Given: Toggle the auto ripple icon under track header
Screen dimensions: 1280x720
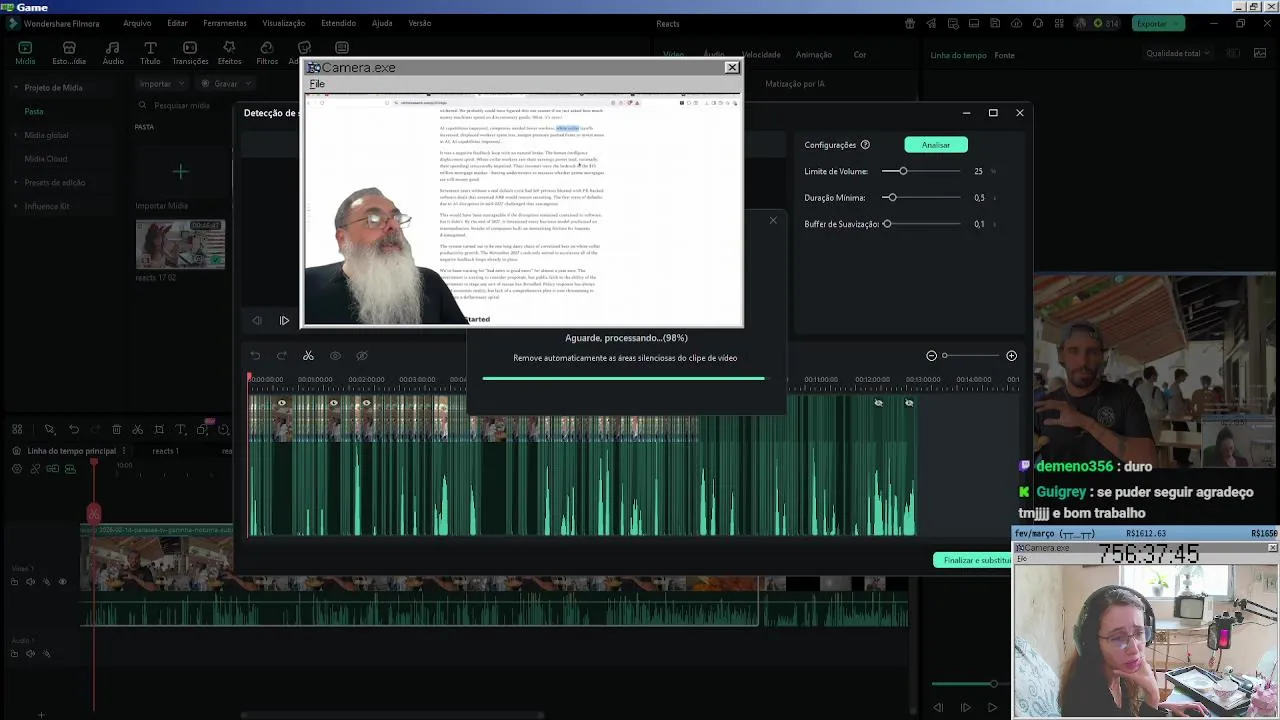Looking at the screenshot, I should 52,469.
